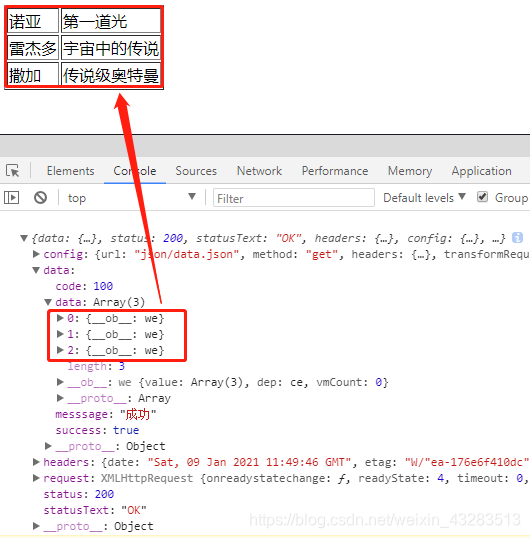Expand the __ob__ we entry with value Array(3)

(60, 382)
